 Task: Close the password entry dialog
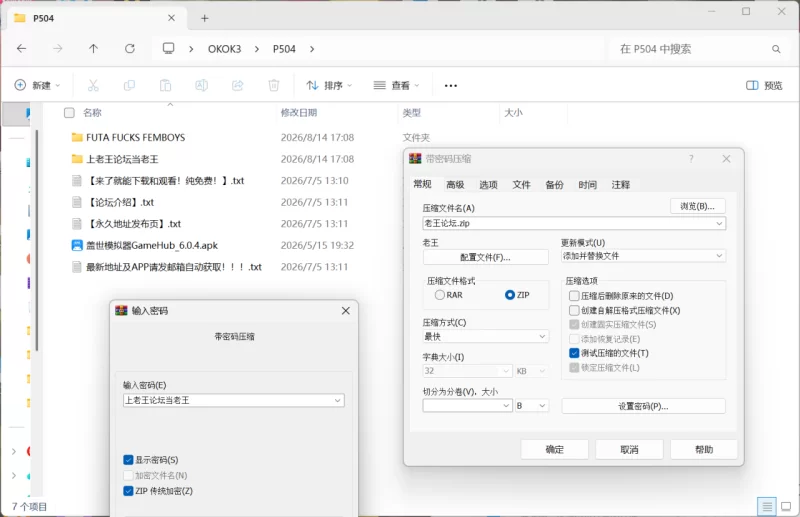coord(345,311)
